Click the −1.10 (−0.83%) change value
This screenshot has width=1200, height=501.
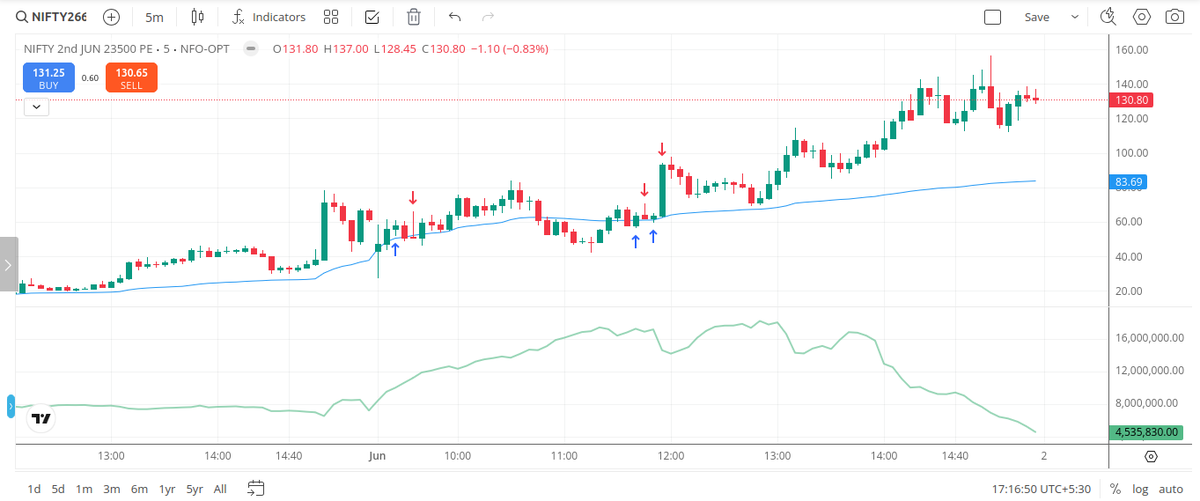(511, 48)
